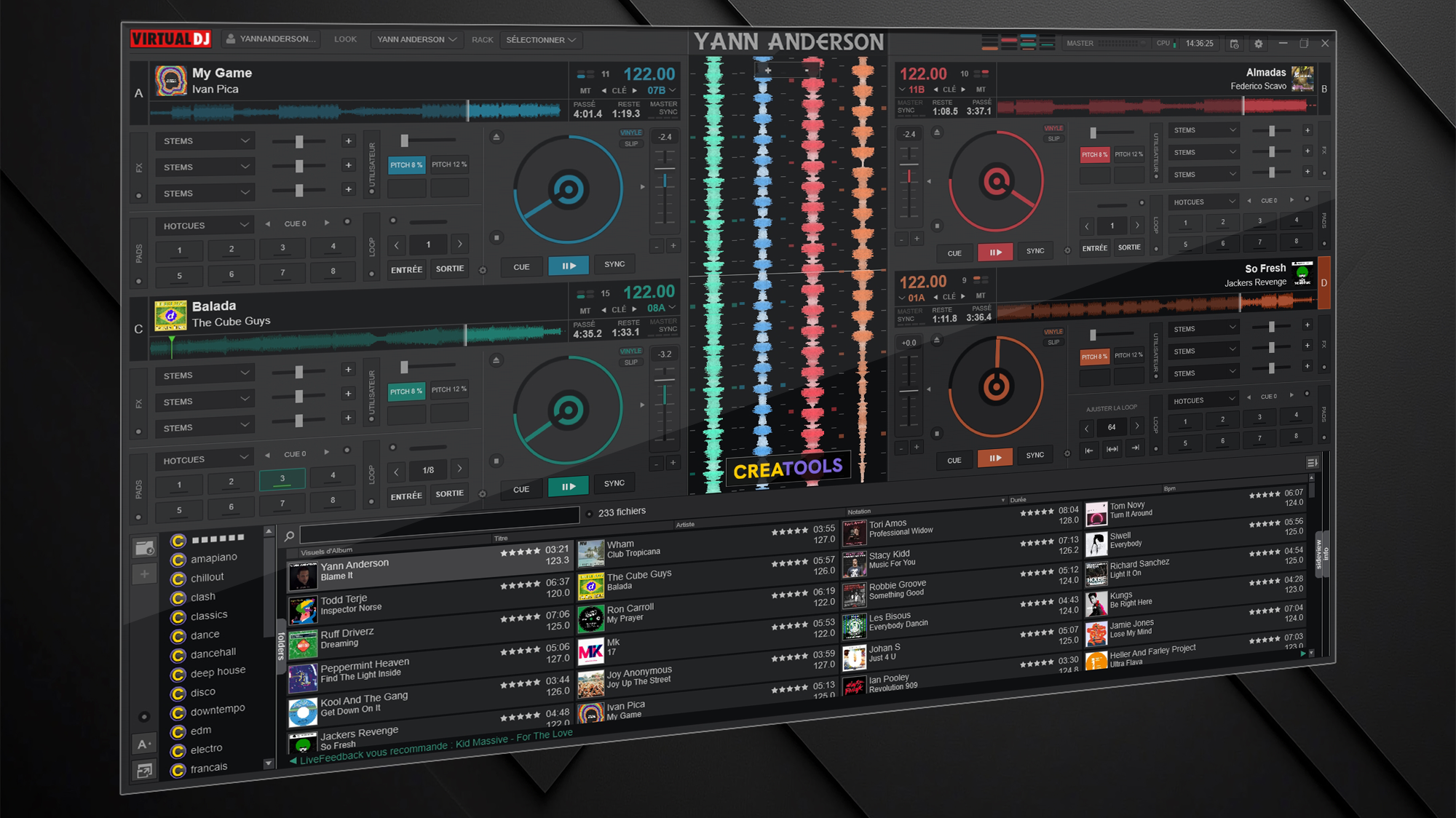1456x818 pixels.
Task: Click the quick-folder icon in browser sidebar
Action: click(x=144, y=548)
